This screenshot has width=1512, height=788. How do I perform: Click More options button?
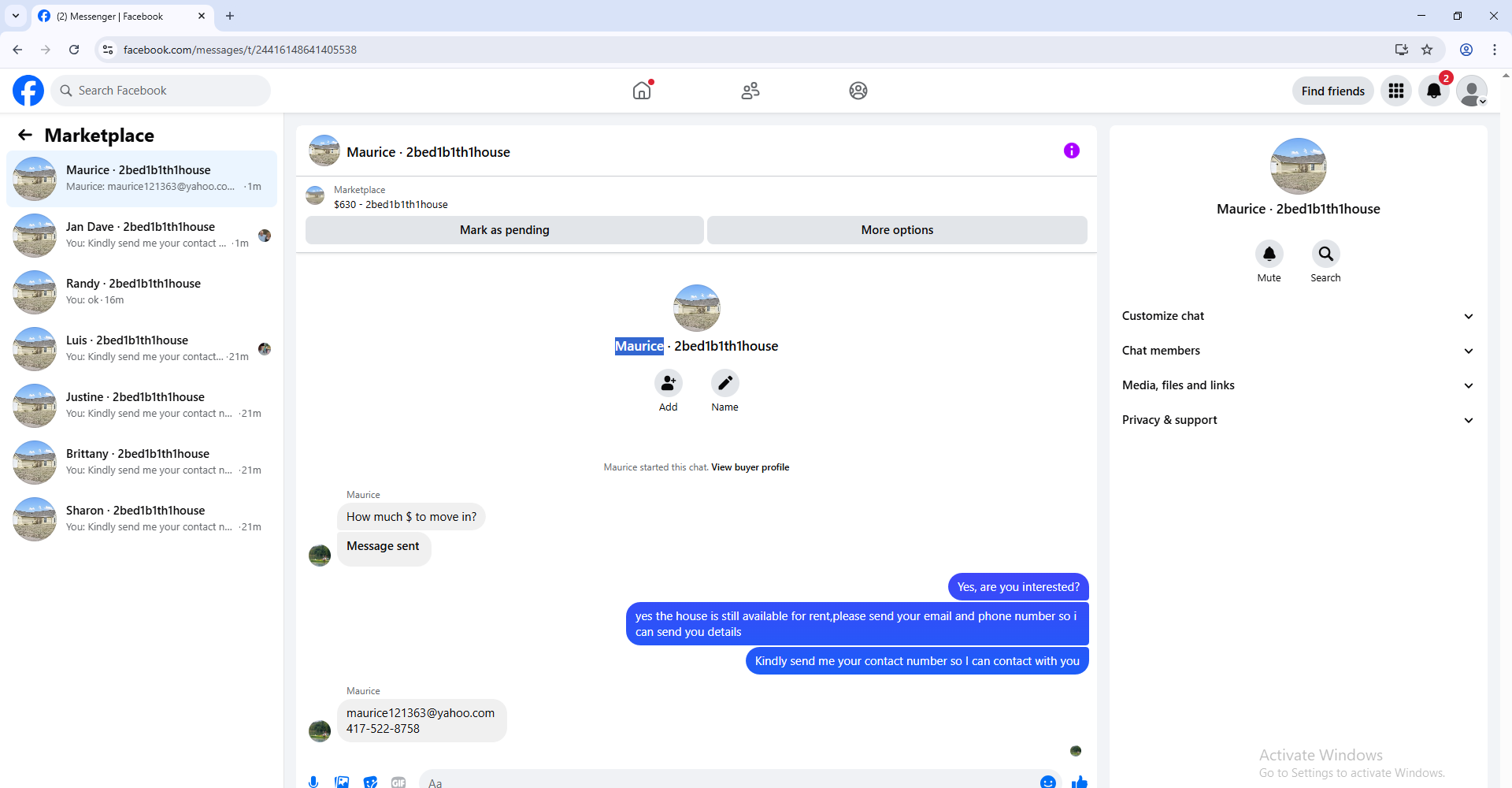coord(897,230)
